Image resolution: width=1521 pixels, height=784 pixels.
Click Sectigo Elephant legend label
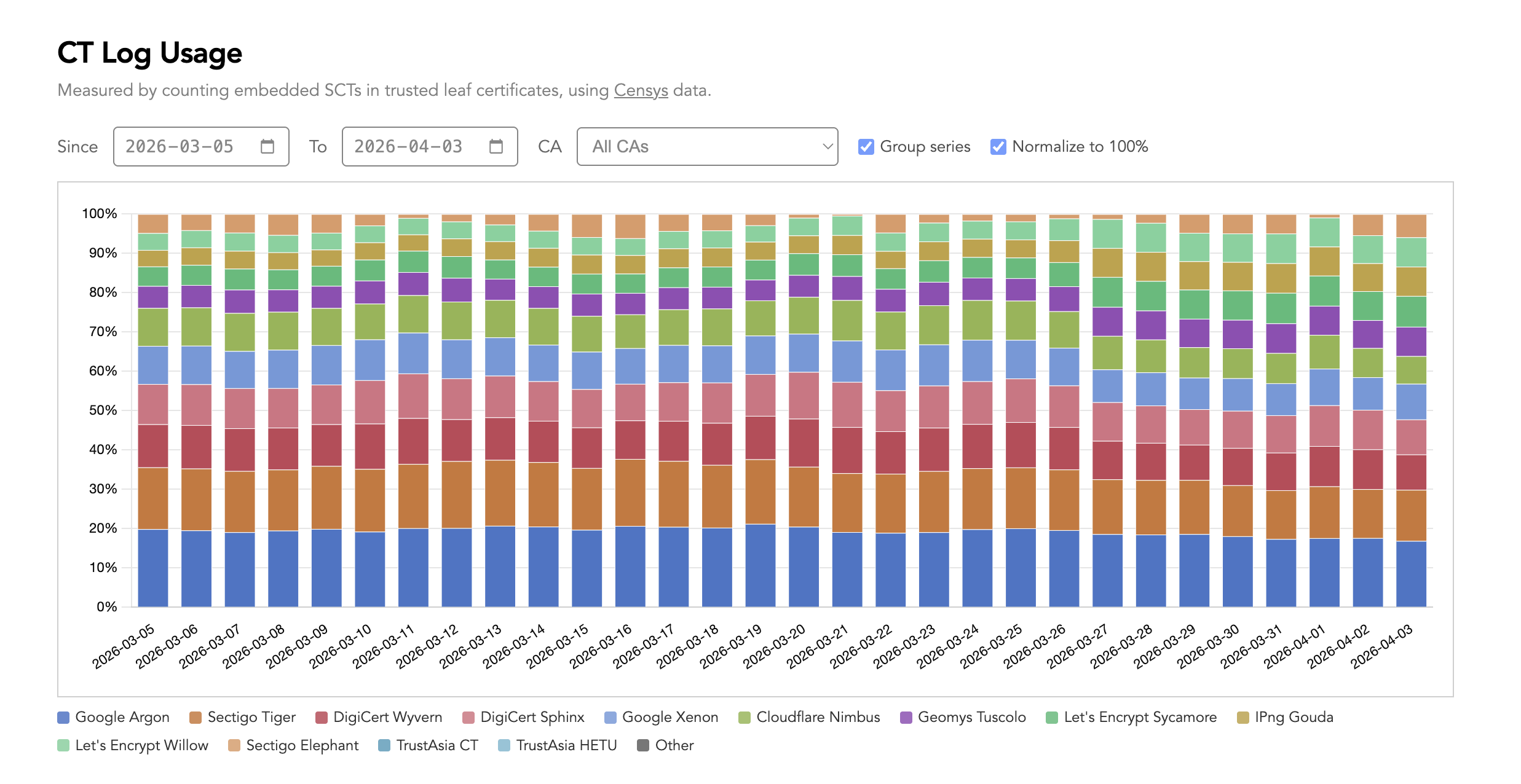[x=302, y=745]
